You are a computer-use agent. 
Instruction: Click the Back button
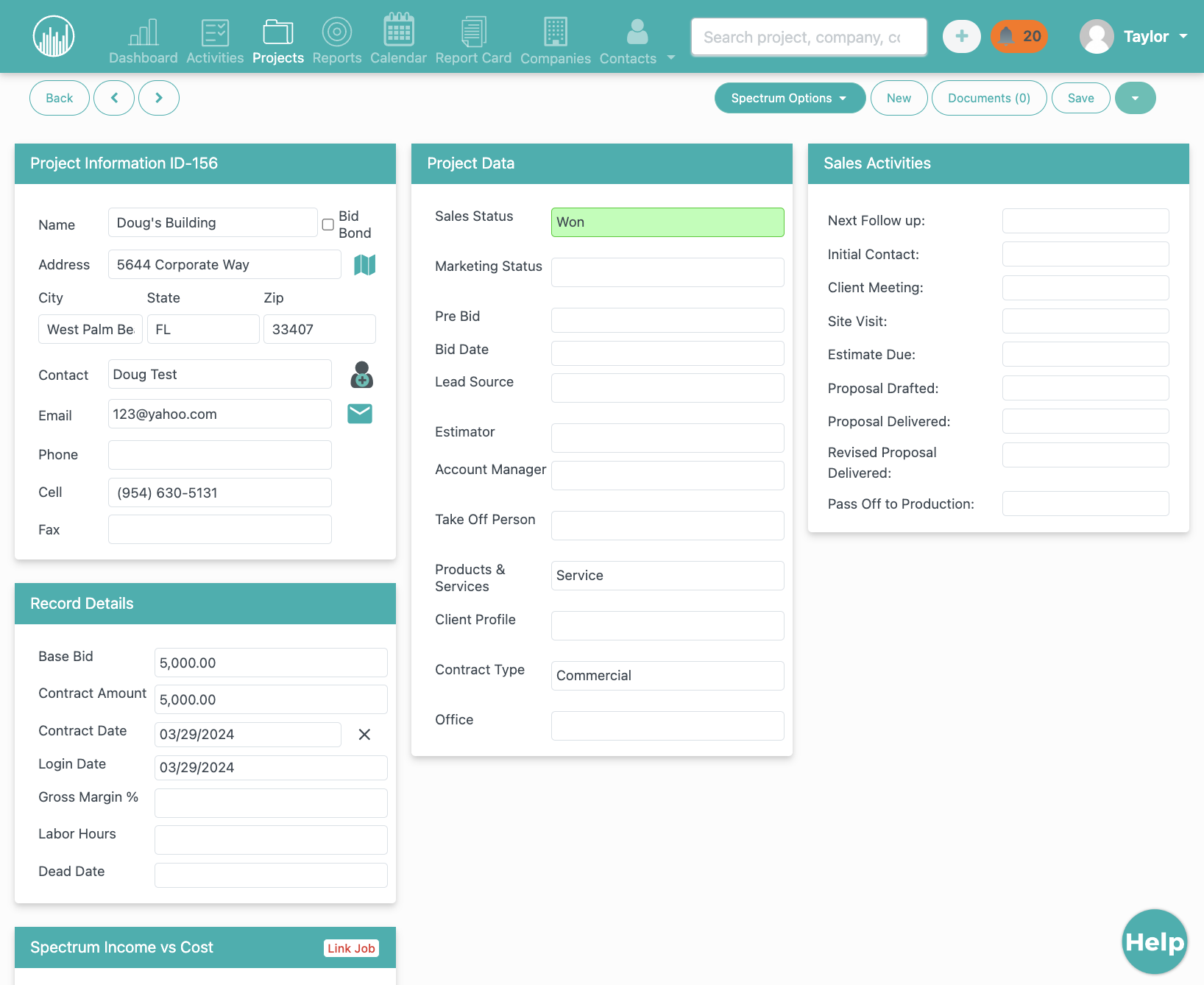60,98
